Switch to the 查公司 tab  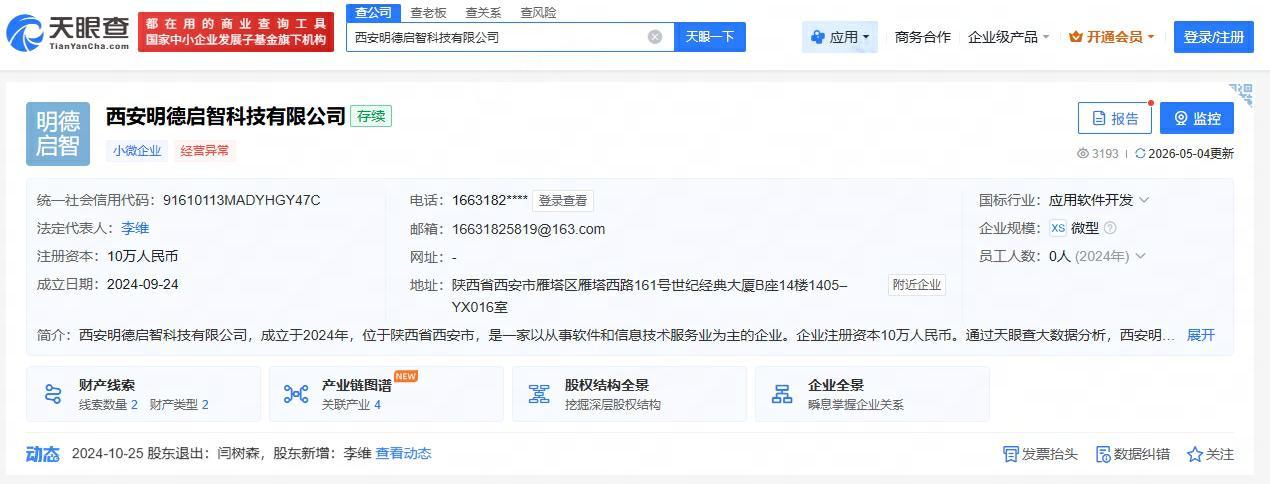point(373,12)
